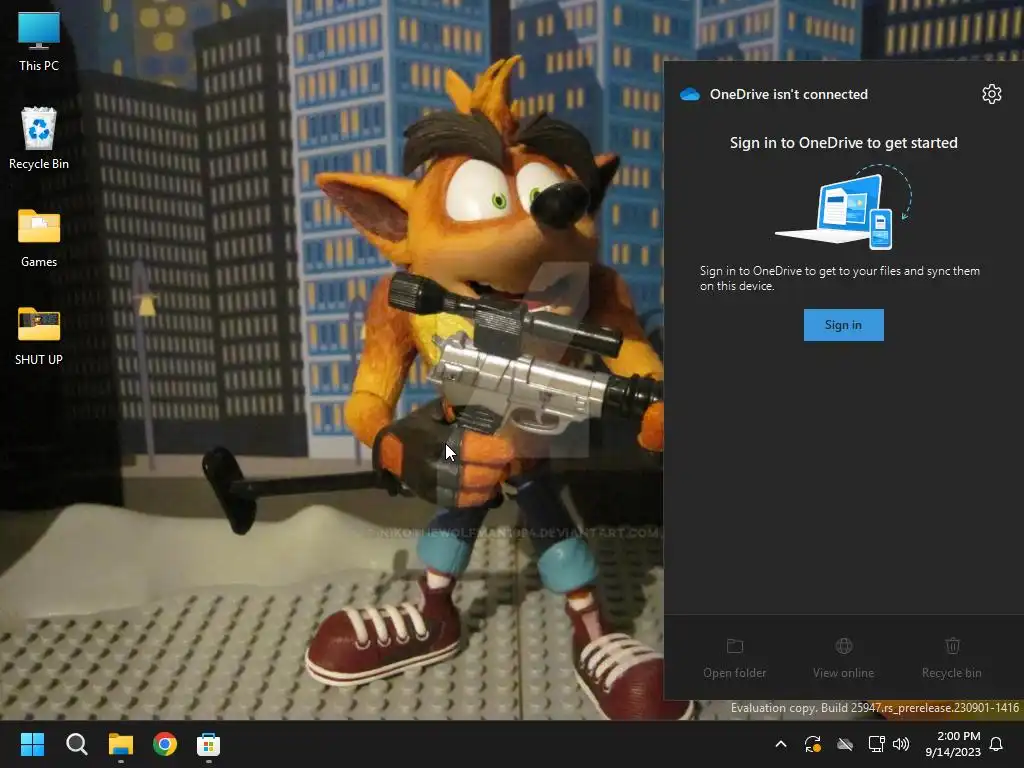1024x768 pixels.
Task: Click the Windows Update tray icon
Action: click(x=812, y=744)
